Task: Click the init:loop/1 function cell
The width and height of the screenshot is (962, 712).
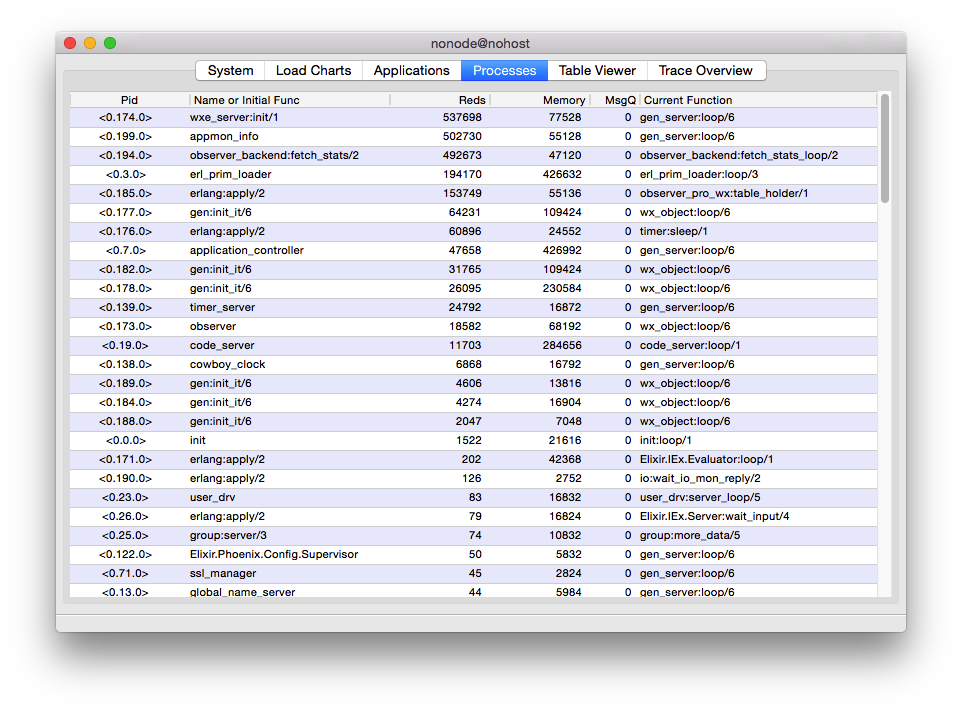Action: click(665, 440)
